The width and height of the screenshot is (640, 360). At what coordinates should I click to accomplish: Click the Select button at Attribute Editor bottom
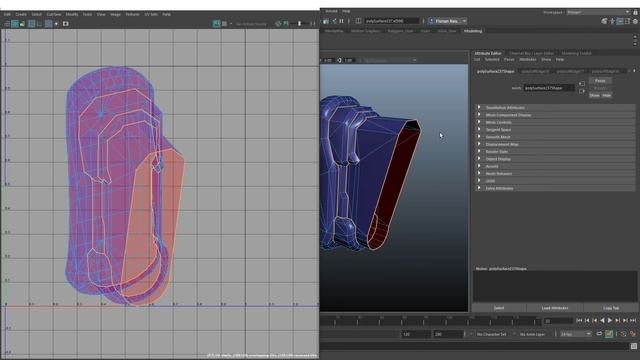[499, 308]
